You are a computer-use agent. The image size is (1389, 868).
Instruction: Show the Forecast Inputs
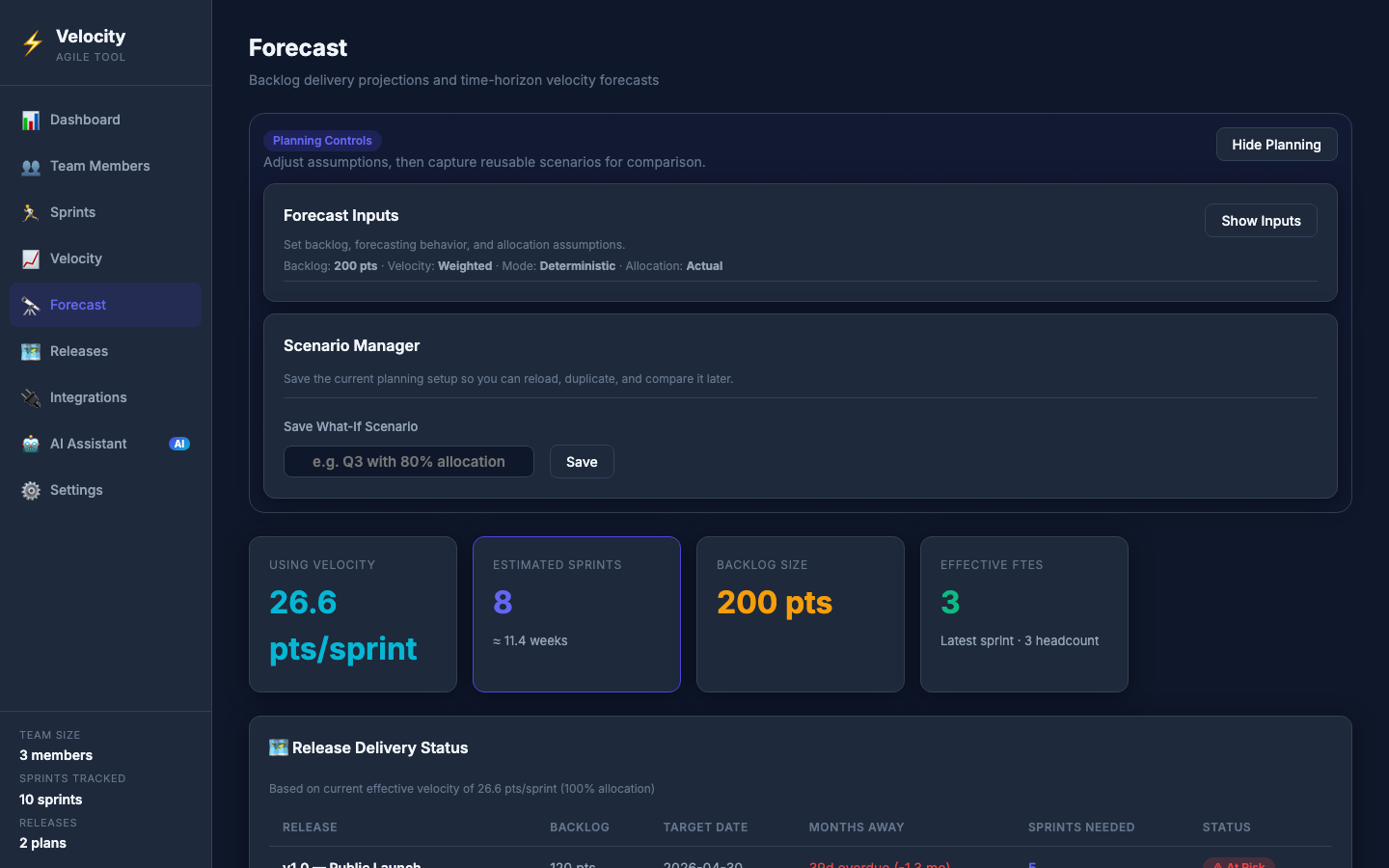coord(1261,221)
